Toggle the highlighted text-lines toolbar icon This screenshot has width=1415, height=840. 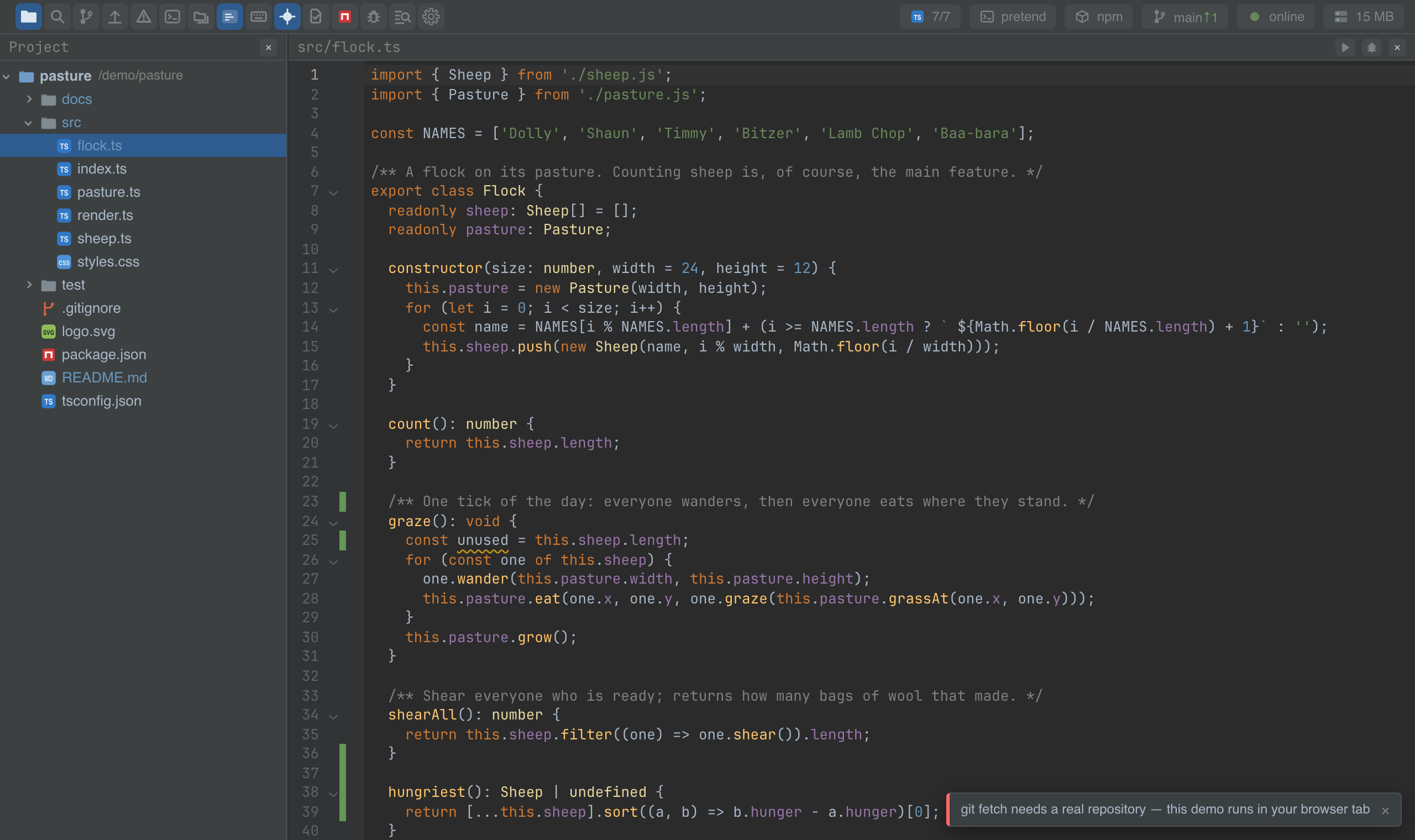[230, 17]
